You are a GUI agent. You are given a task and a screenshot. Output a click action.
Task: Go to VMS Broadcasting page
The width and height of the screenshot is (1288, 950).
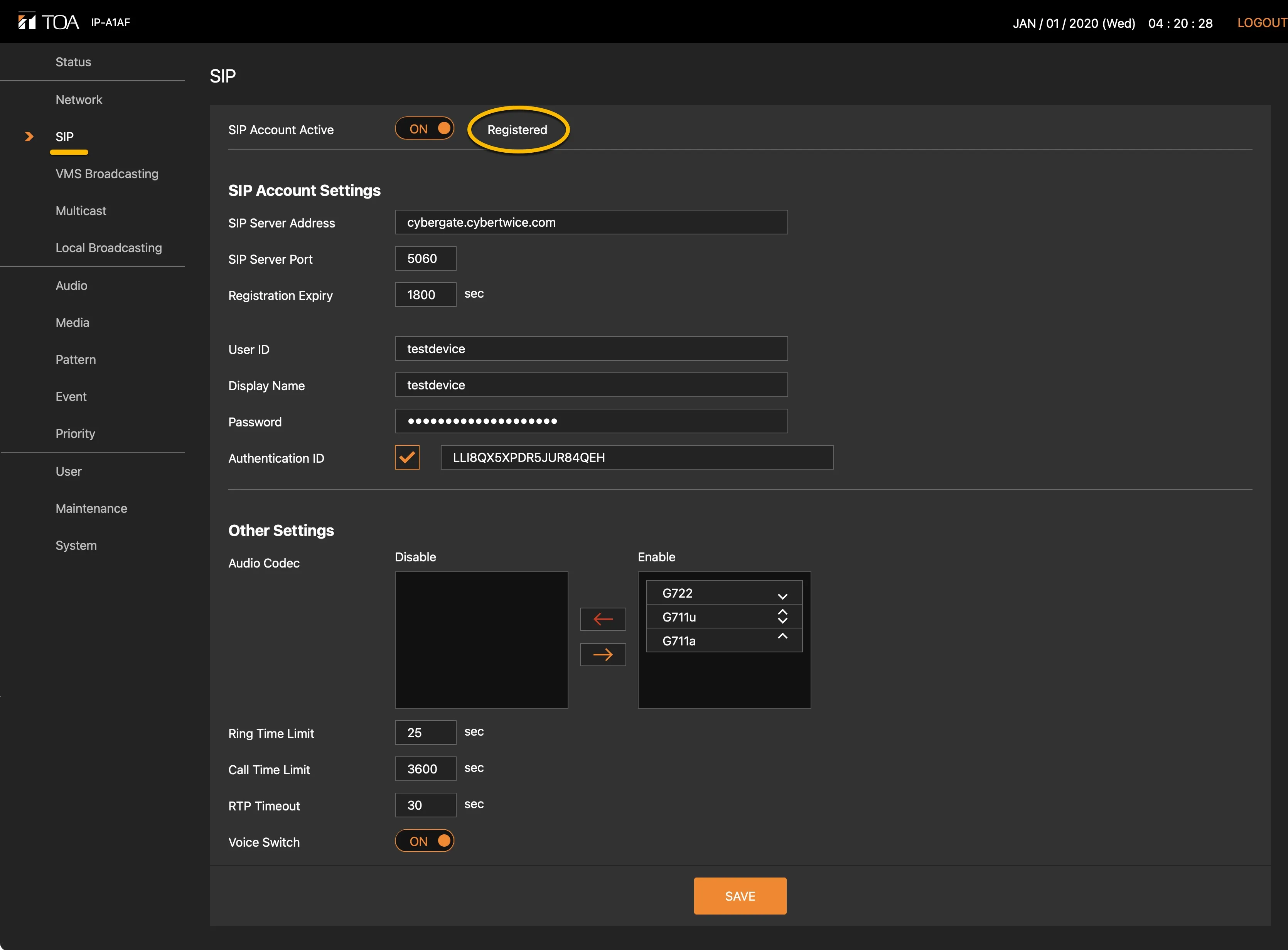pyautogui.click(x=107, y=173)
